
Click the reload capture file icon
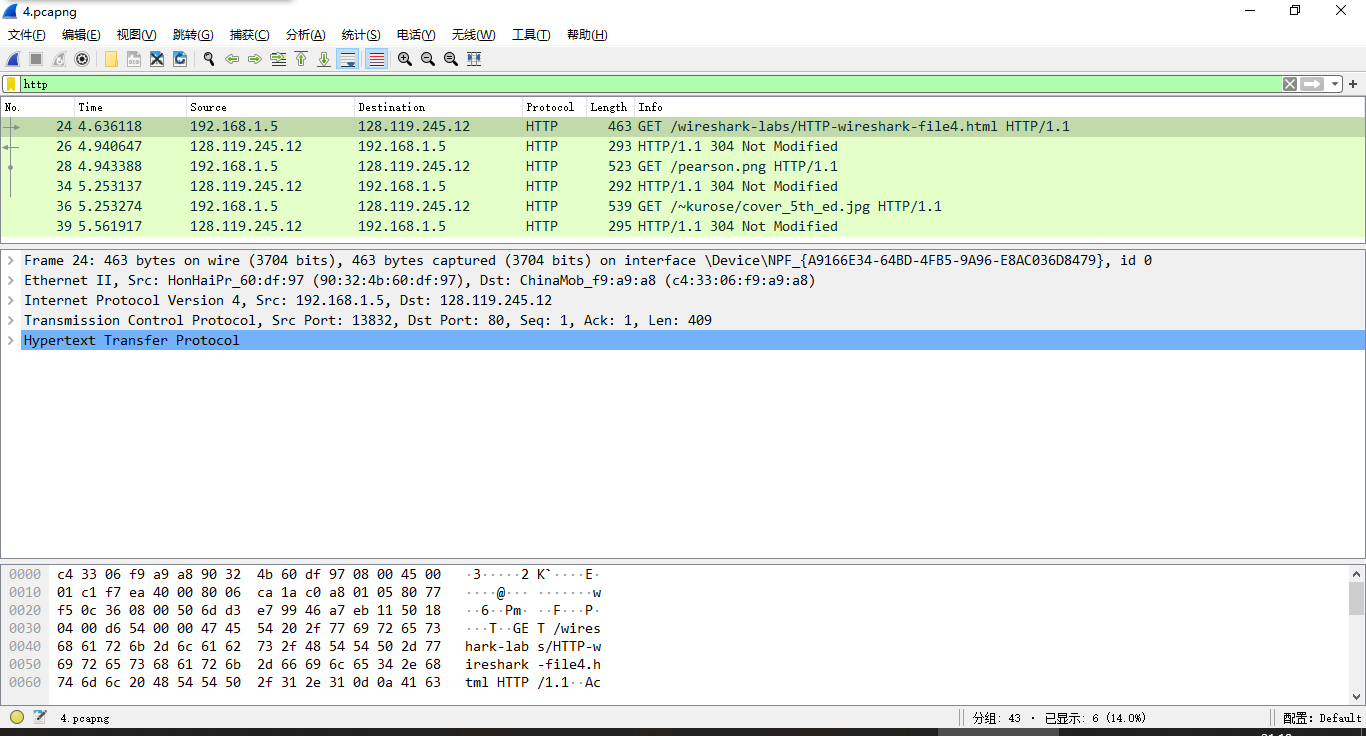180,59
